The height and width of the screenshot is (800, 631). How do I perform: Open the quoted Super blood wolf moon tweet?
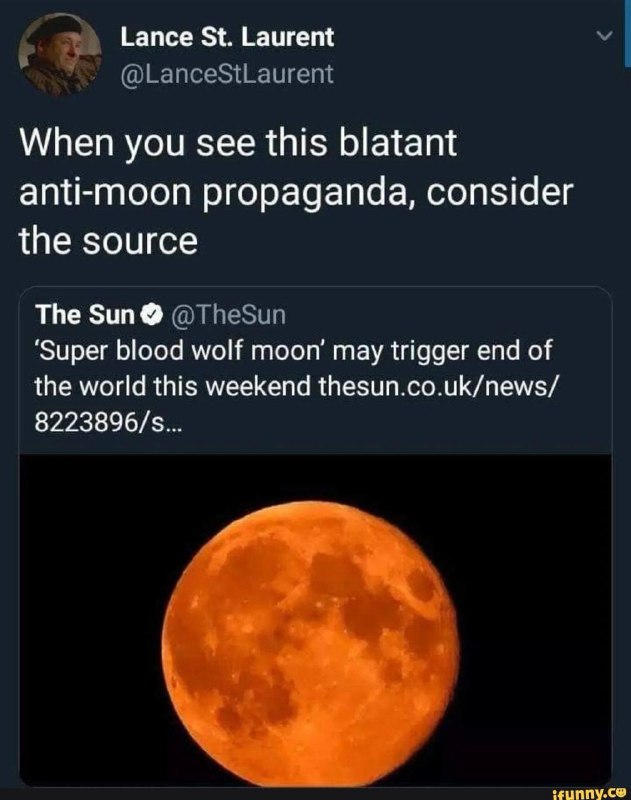tap(315, 537)
